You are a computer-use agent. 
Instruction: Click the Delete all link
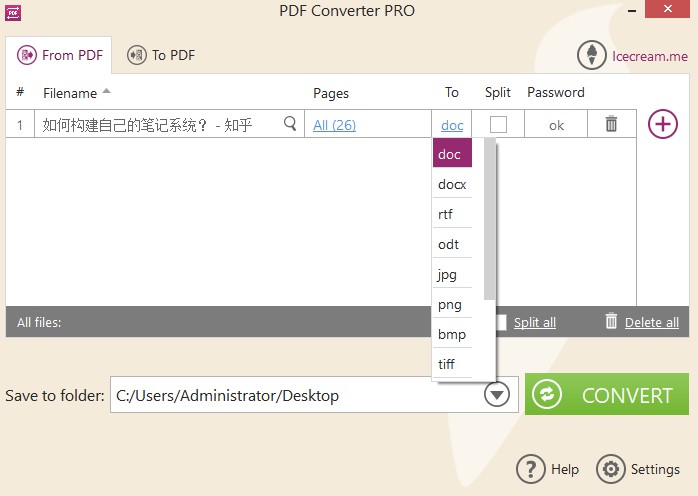click(652, 322)
